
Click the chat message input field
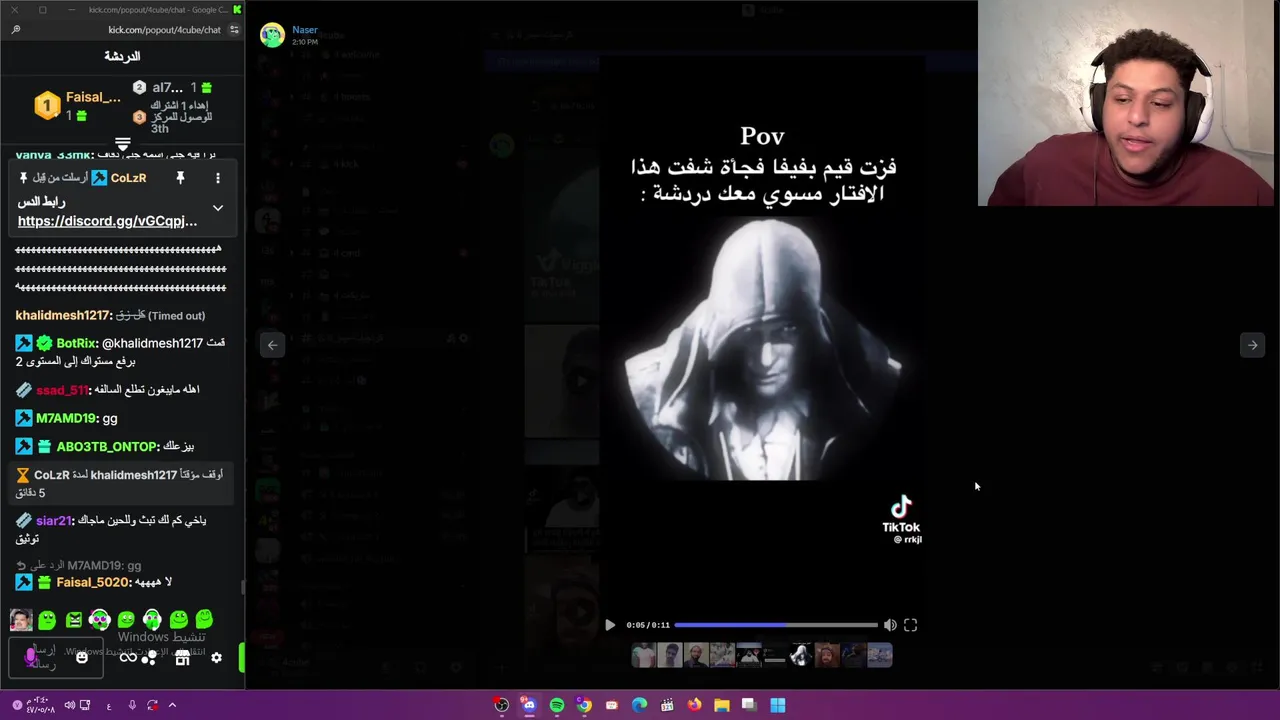(x=55, y=657)
